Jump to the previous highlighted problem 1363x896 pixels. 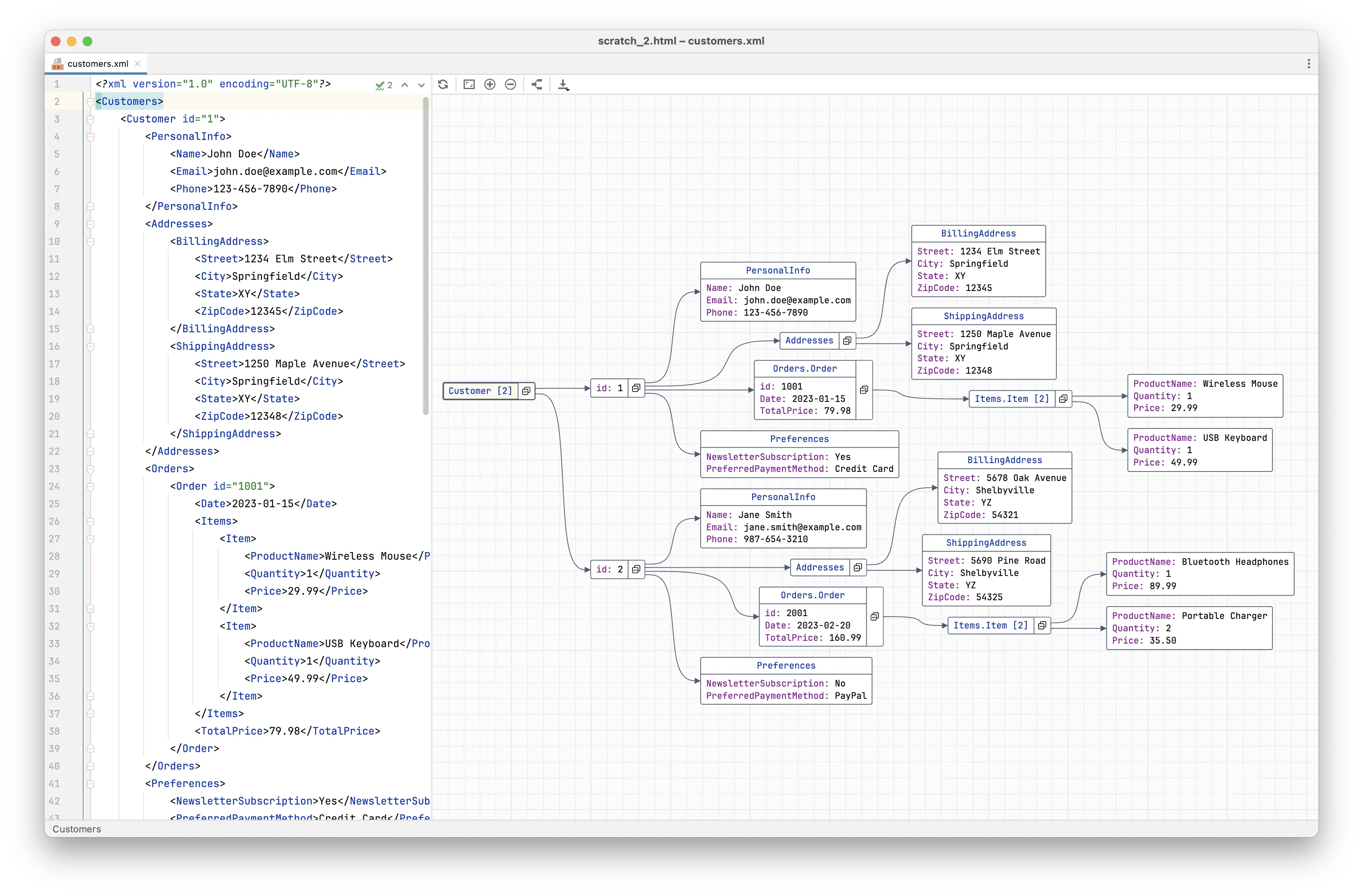(x=405, y=85)
